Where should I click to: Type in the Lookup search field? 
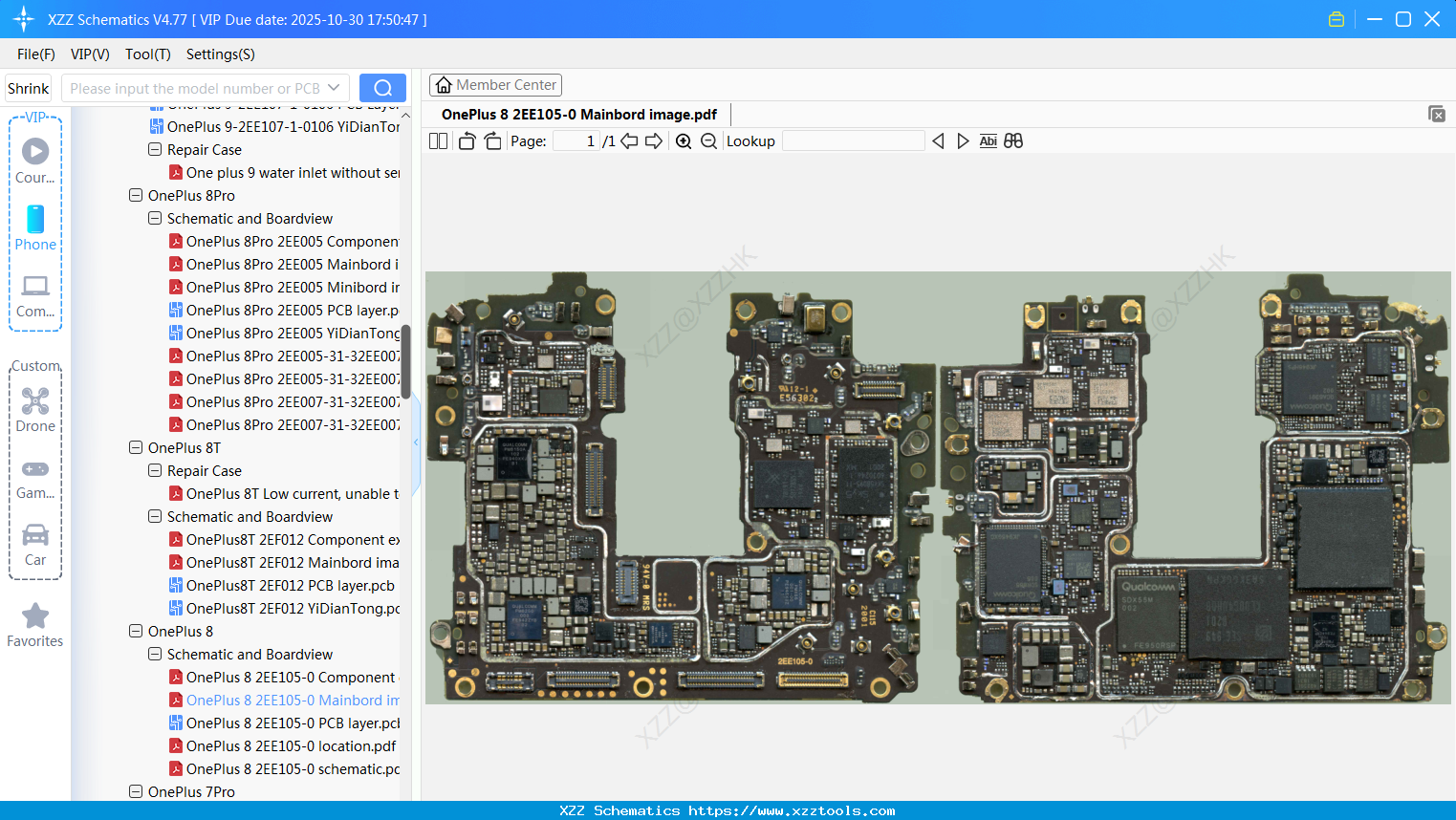point(853,140)
